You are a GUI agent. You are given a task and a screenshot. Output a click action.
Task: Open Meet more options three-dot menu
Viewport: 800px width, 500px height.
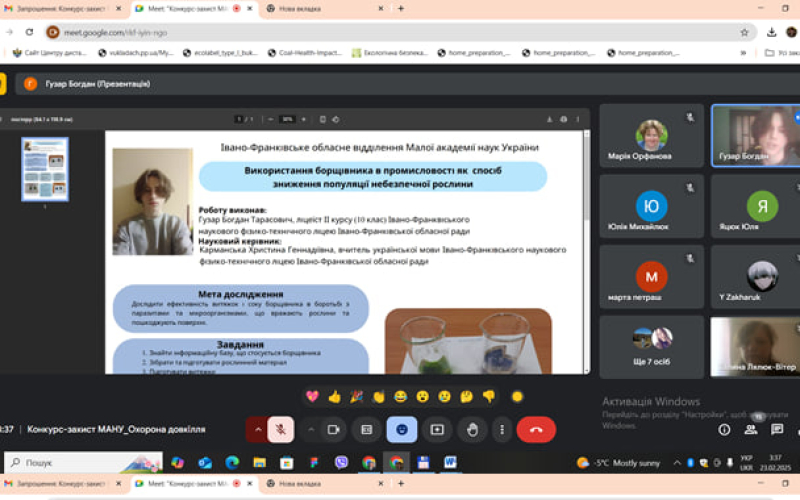pyautogui.click(x=502, y=430)
